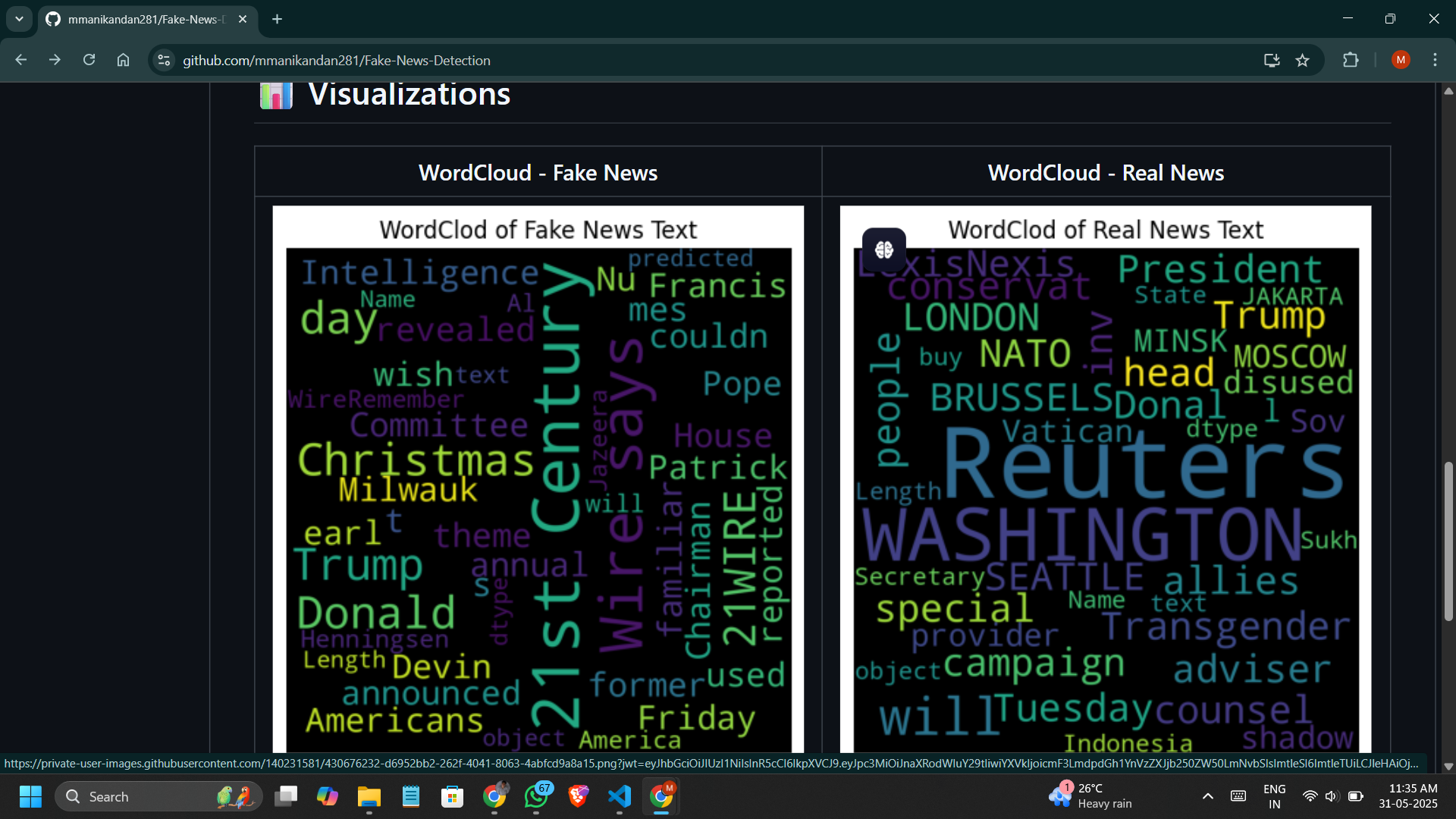Open Microsoft Store from the taskbar
The height and width of the screenshot is (819, 1456).
tap(453, 796)
